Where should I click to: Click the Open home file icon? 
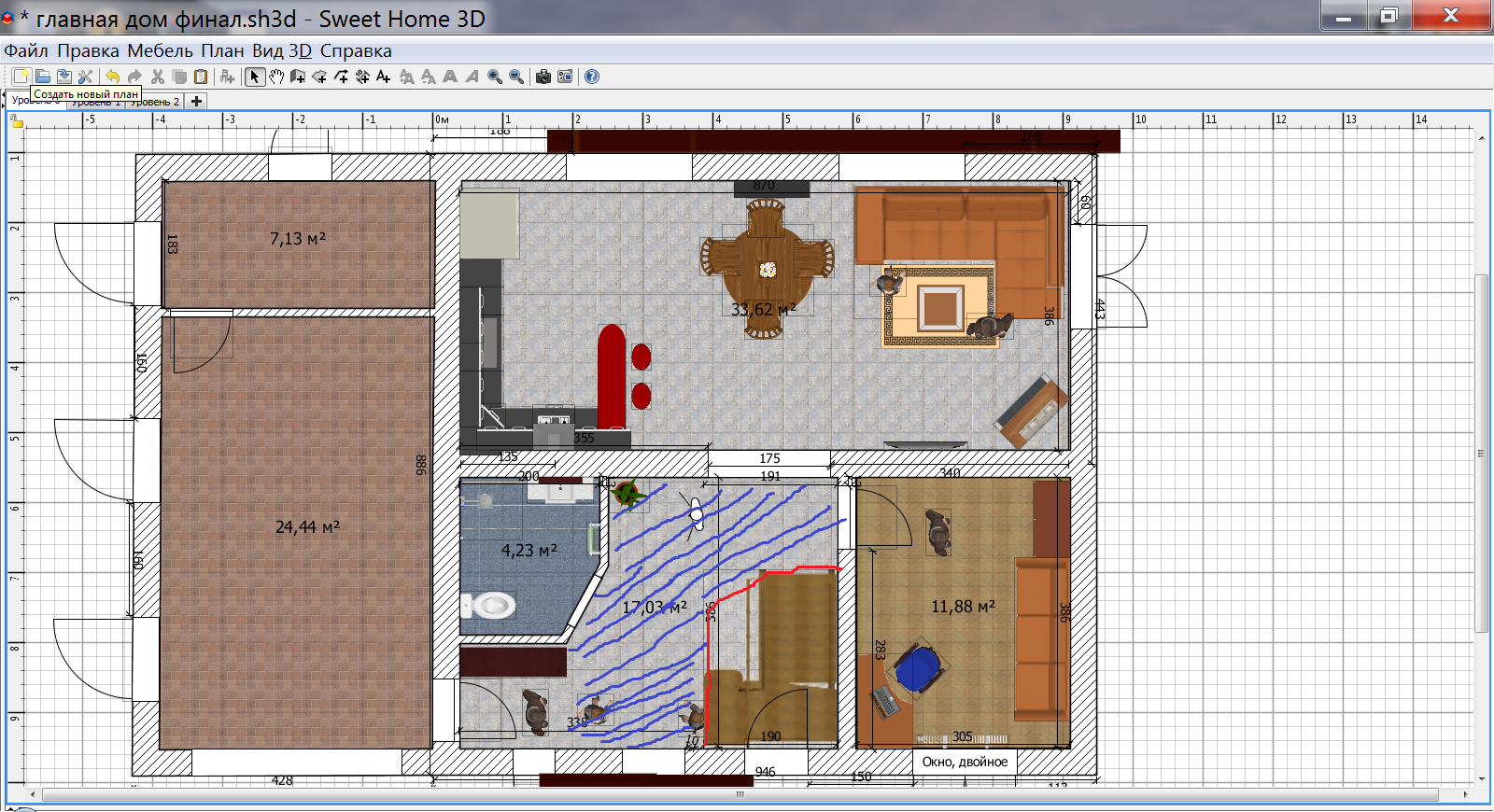pos(43,77)
